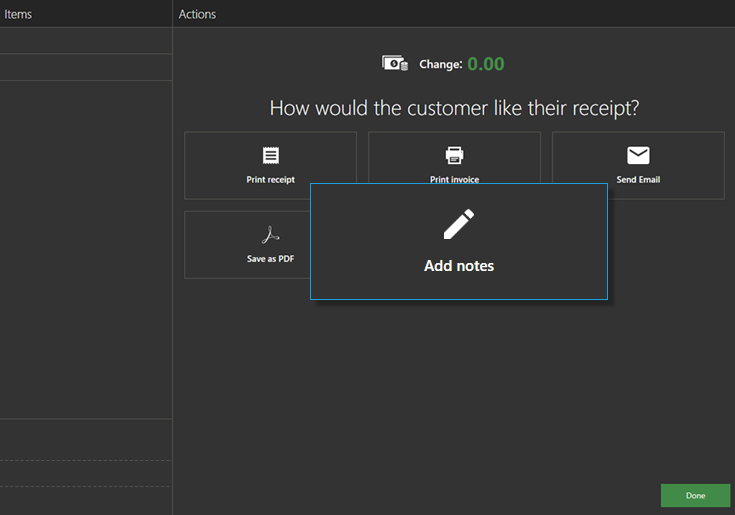This screenshot has height=515, width=735.
Task: Click the receipt question heading text
Action: tap(454, 108)
